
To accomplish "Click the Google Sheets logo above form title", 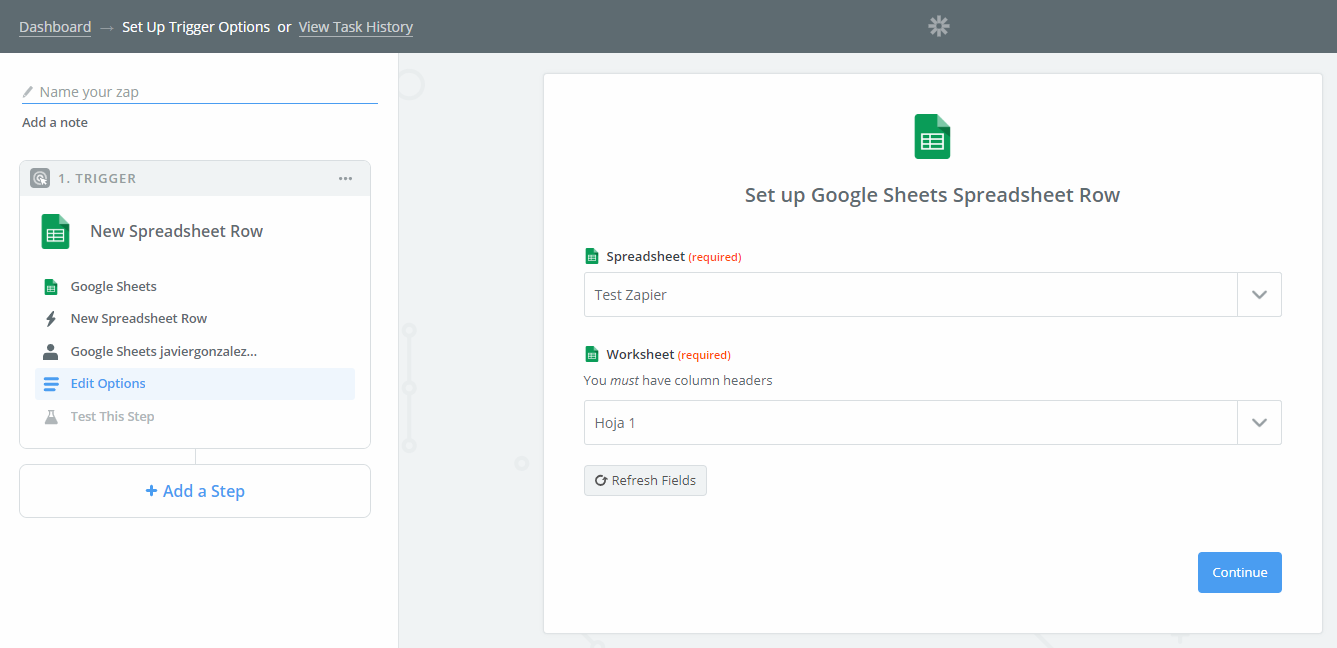I will click(x=932, y=137).
